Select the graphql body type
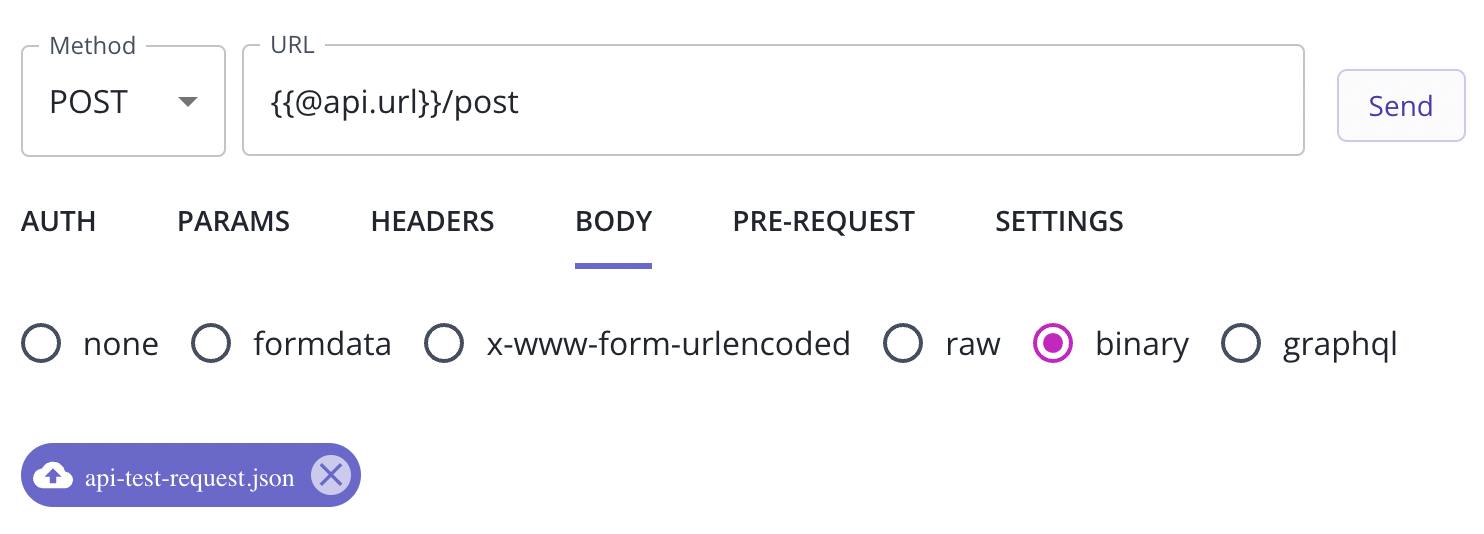 [1241, 345]
